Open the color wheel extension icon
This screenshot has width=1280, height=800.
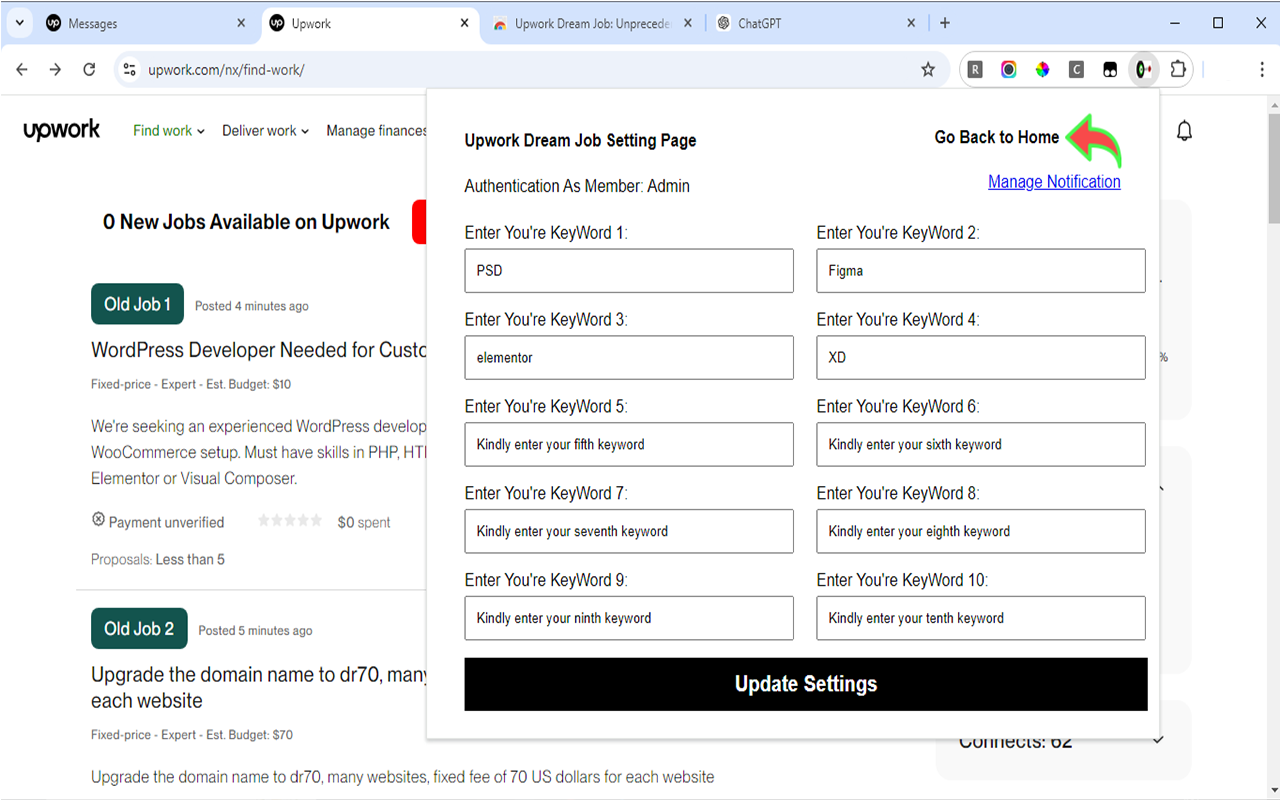point(1042,69)
